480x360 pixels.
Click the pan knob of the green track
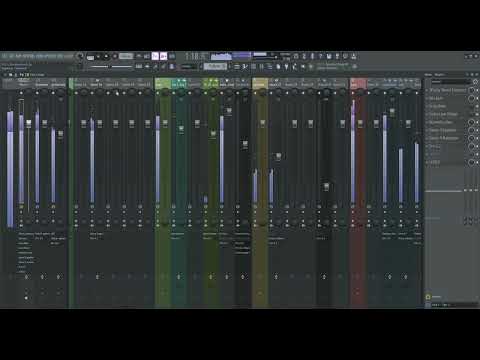click(165, 93)
